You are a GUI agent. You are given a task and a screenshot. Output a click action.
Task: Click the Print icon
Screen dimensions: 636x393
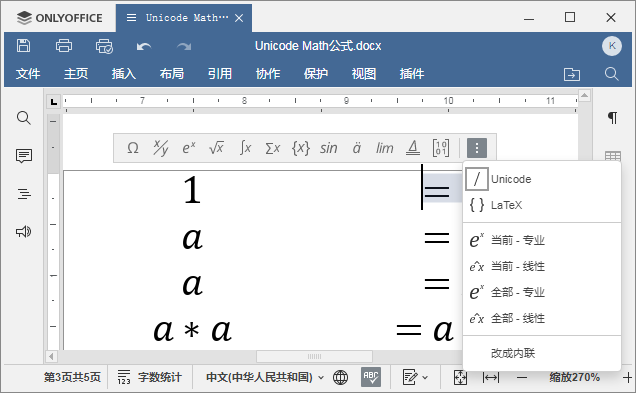click(64, 46)
